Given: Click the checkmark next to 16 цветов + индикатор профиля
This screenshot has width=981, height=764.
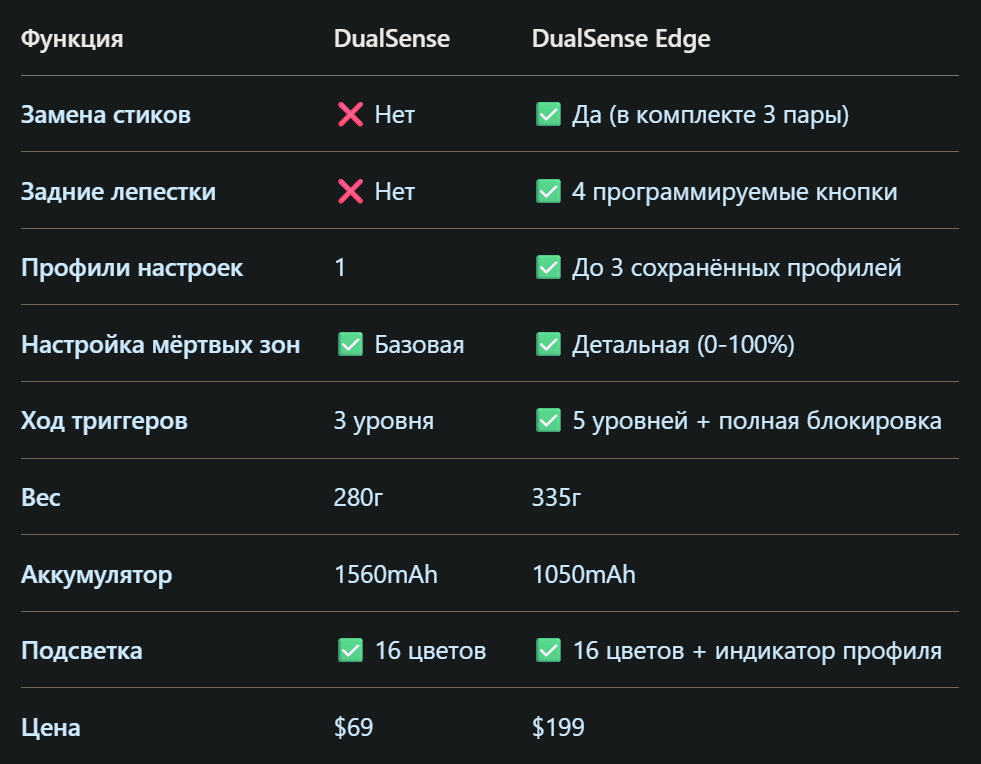Looking at the screenshot, I should 548,651.
